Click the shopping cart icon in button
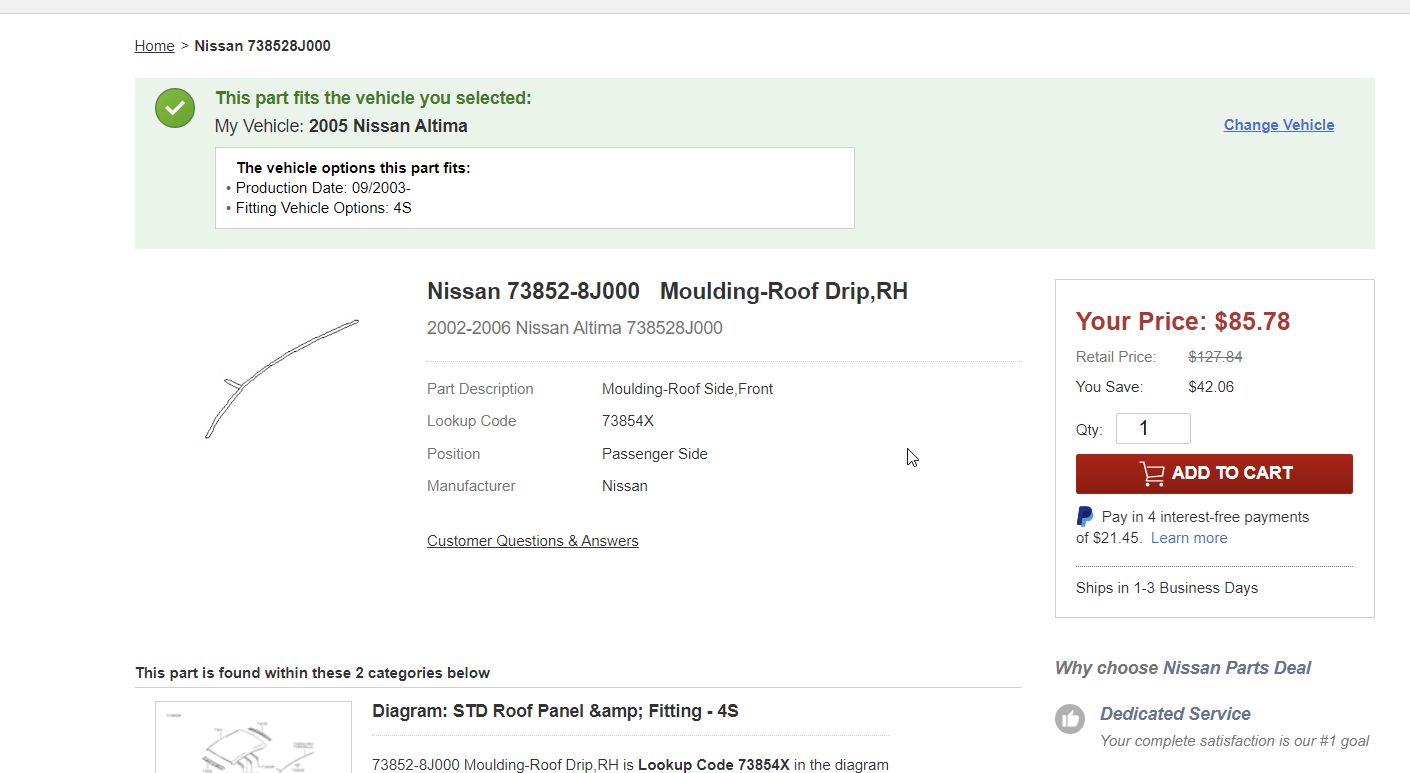Screen dimensions: 1410x773 click(1152, 474)
